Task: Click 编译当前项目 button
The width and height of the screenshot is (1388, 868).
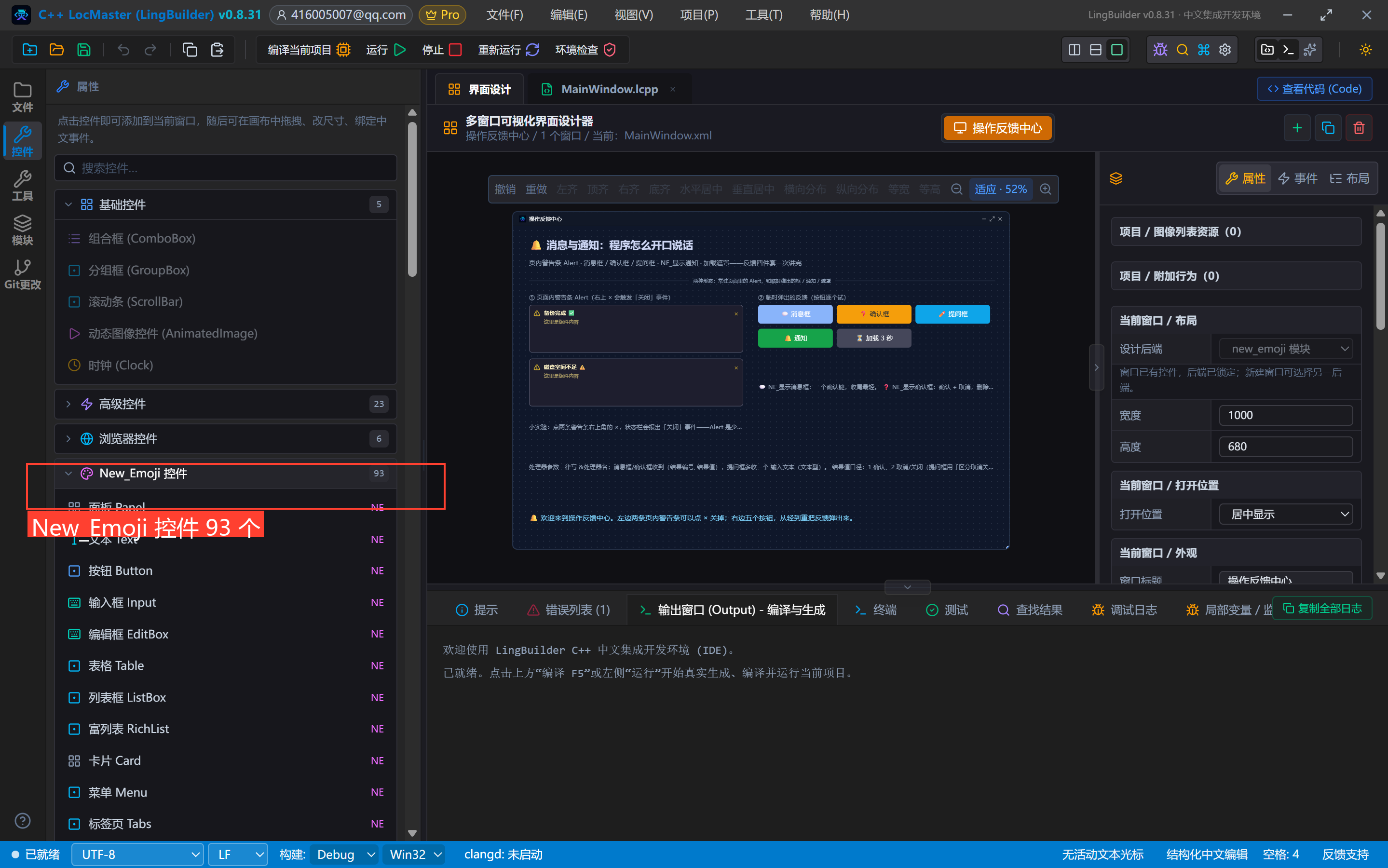Action: [309, 50]
